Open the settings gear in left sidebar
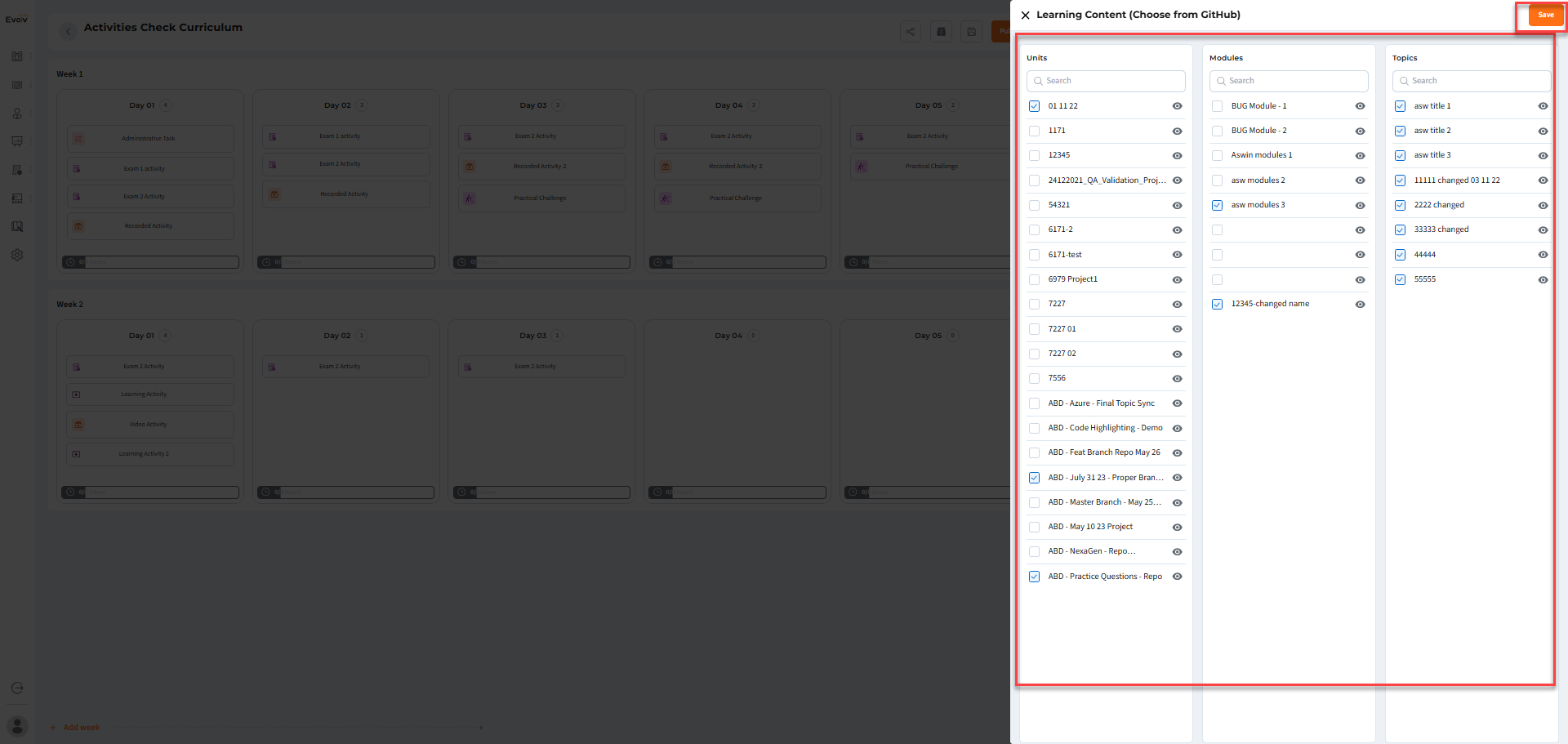The width and height of the screenshot is (1568, 744). tap(17, 255)
